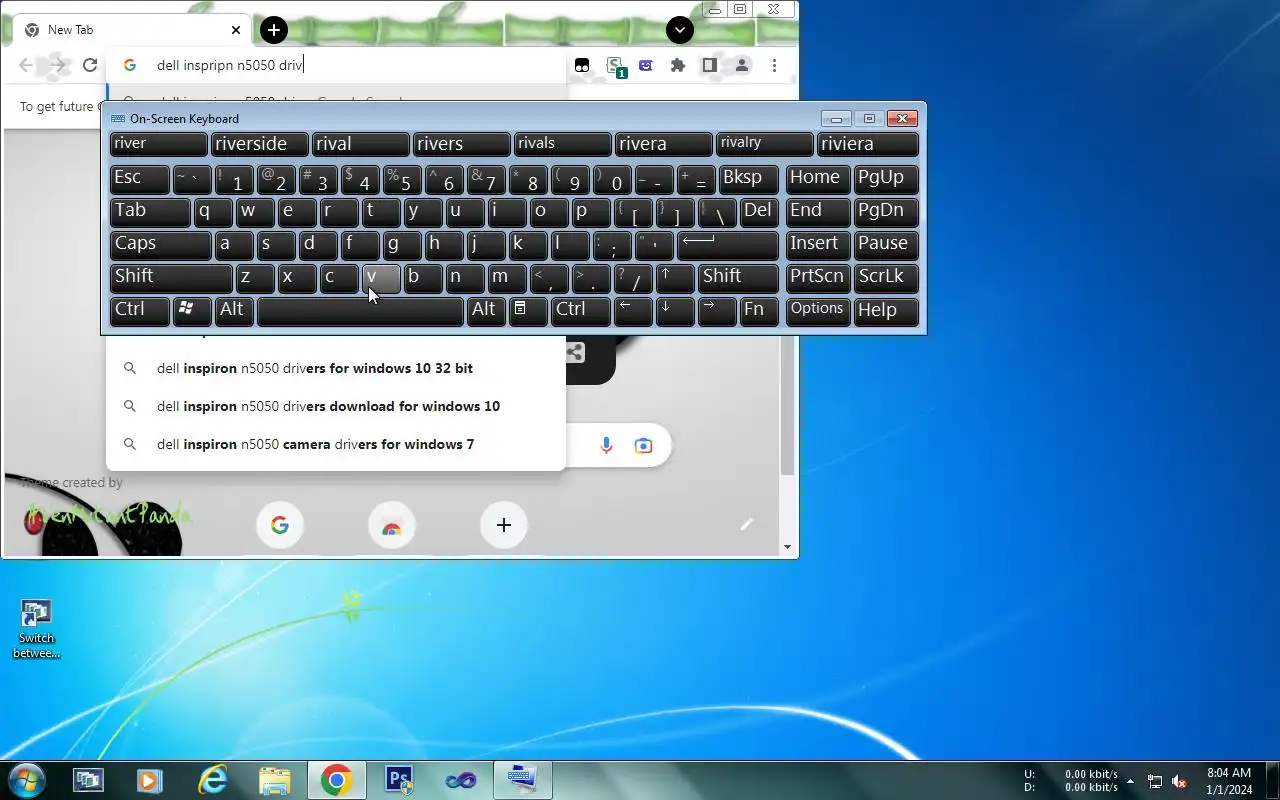Choose the 'rival' word prediction
1280x800 pixels.
pos(360,144)
